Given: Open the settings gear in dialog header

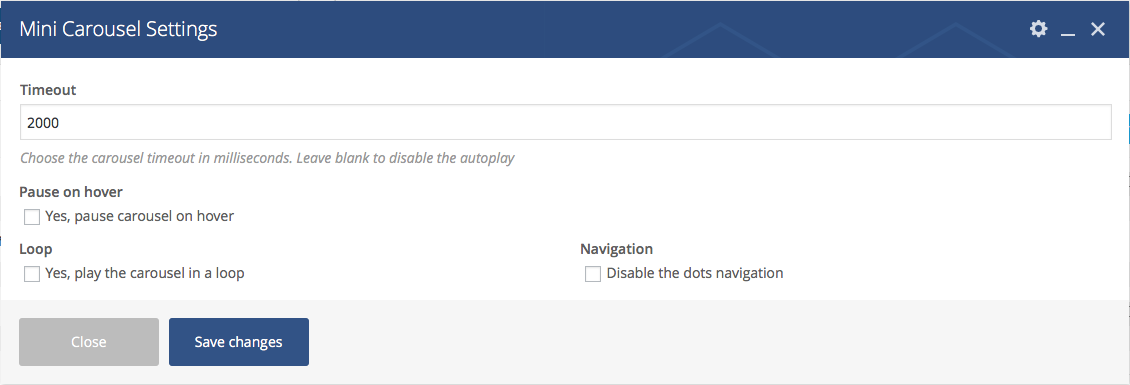Looking at the screenshot, I should point(1038,29).
